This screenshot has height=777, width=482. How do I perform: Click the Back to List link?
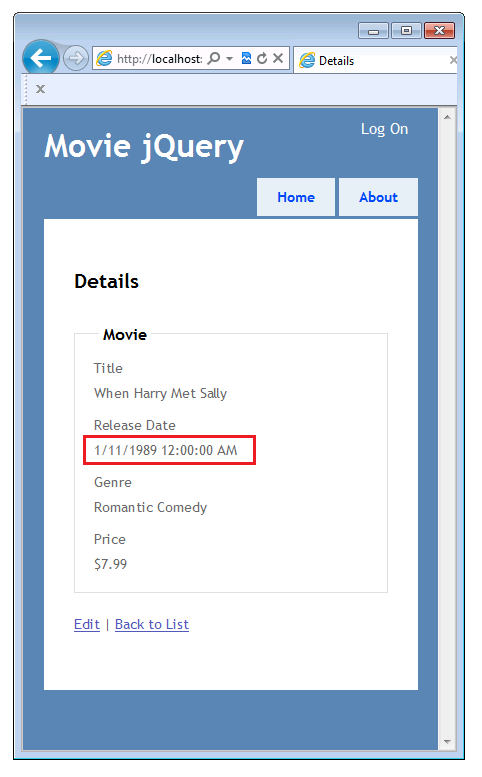[x=152, y=624]
